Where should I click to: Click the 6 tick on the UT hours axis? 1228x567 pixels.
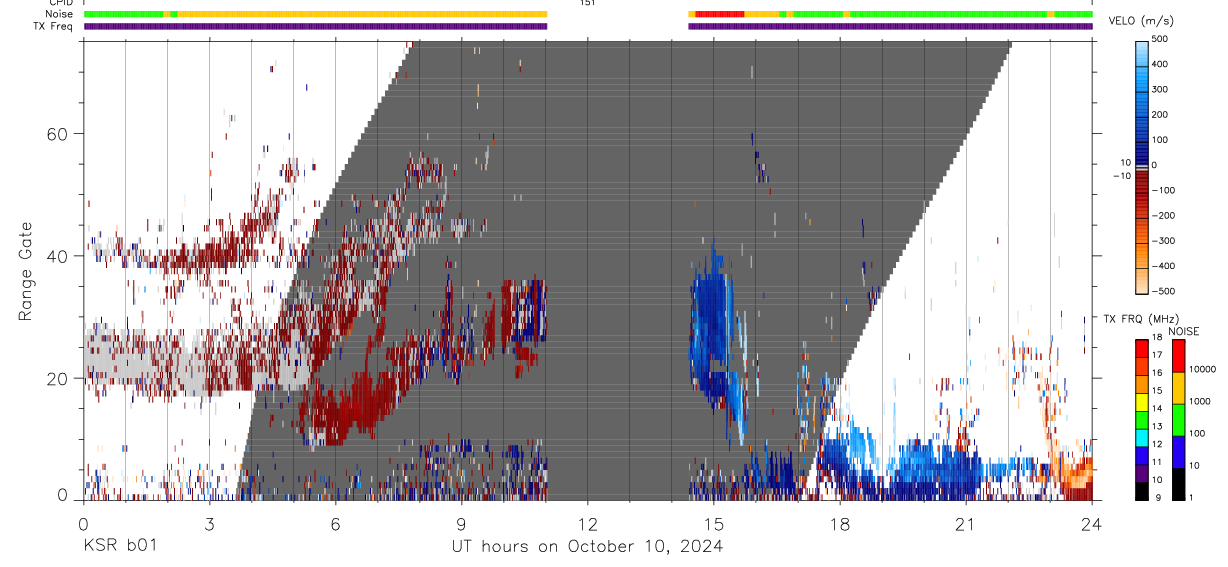[x=335, y=523]
